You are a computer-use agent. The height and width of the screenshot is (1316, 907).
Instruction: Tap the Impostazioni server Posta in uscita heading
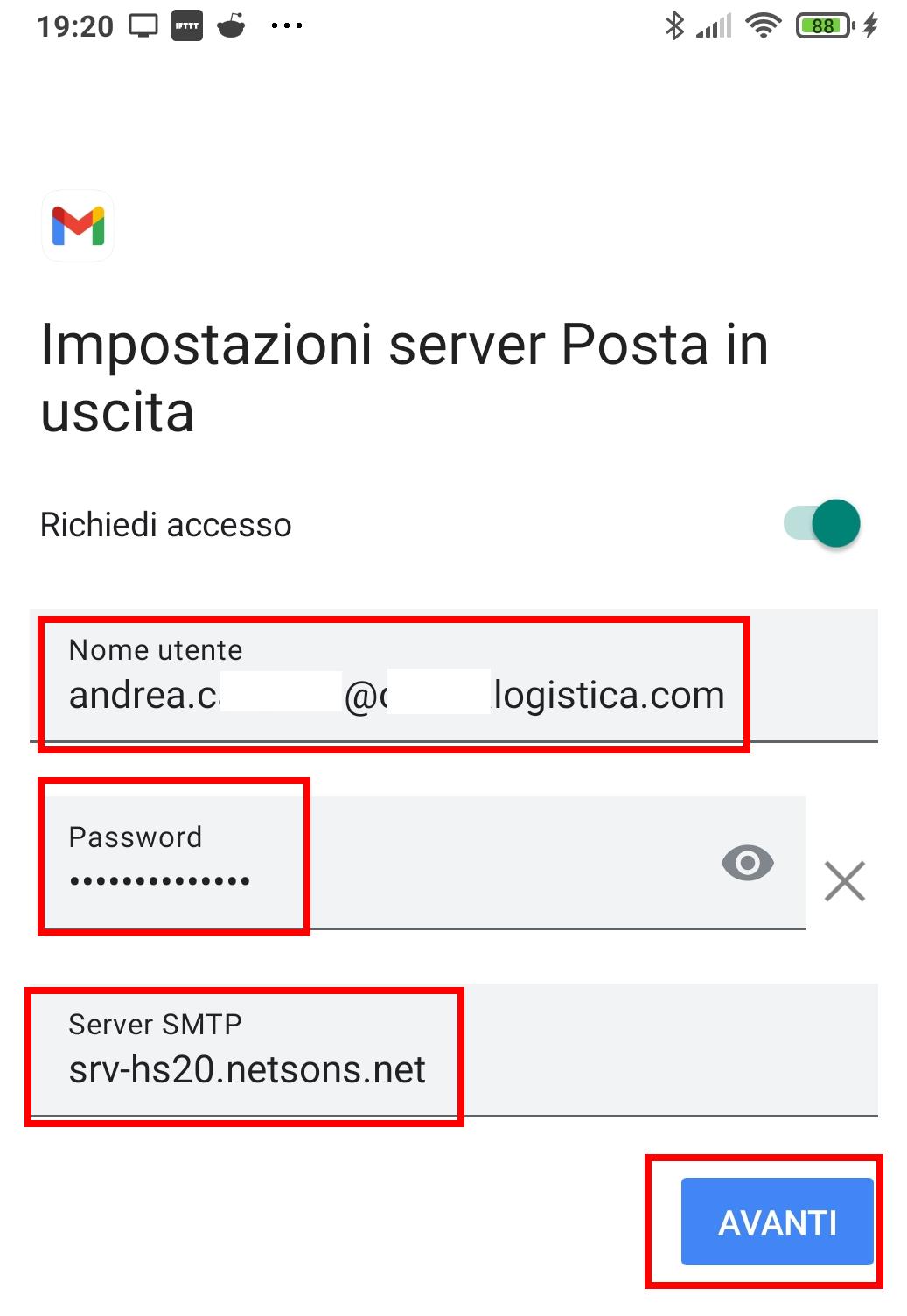[x=404, y=378]
